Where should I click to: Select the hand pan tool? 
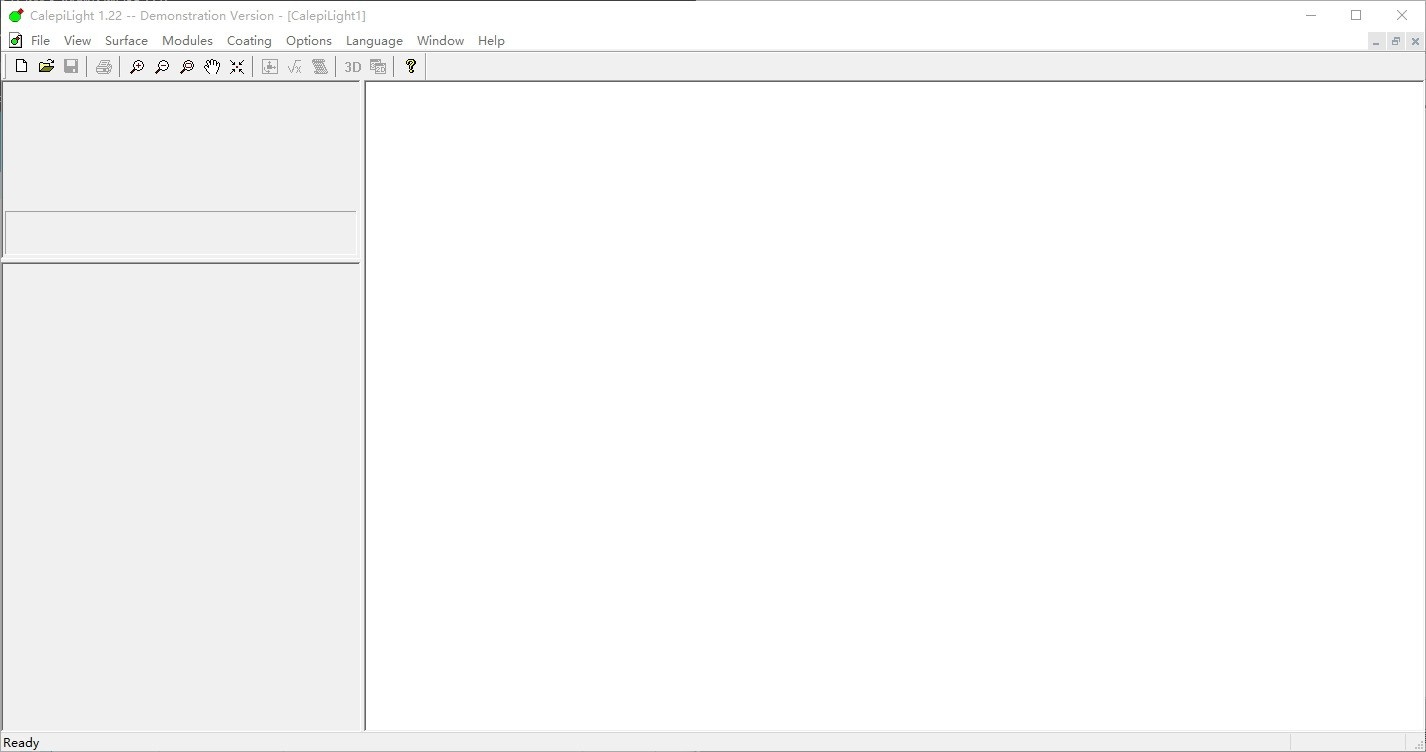point(212,67)
